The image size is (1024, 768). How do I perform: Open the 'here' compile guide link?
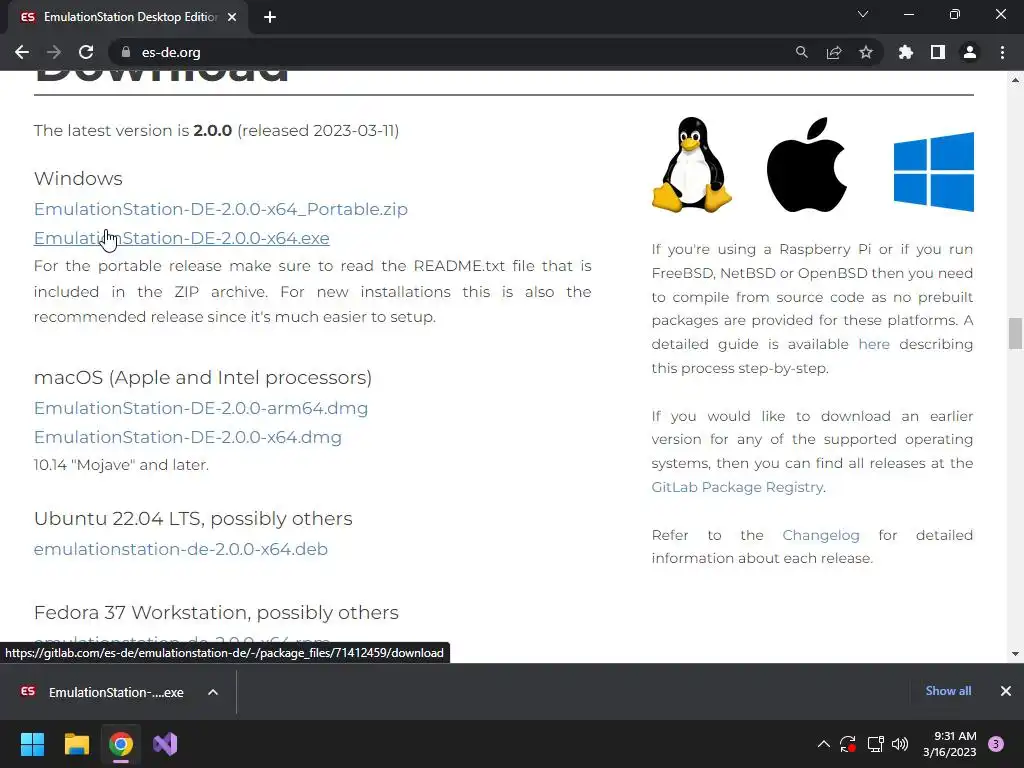pyautogui.click(x=874, y=344)
